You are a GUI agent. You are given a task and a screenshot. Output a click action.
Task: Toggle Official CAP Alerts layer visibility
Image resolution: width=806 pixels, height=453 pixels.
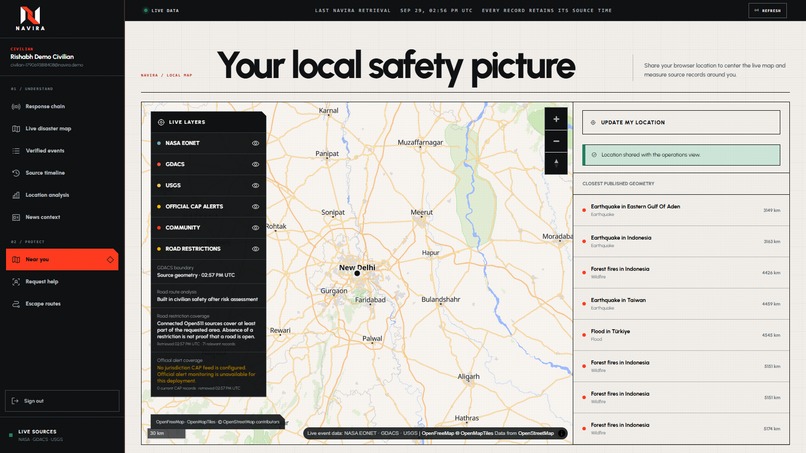tap(255, 207)
